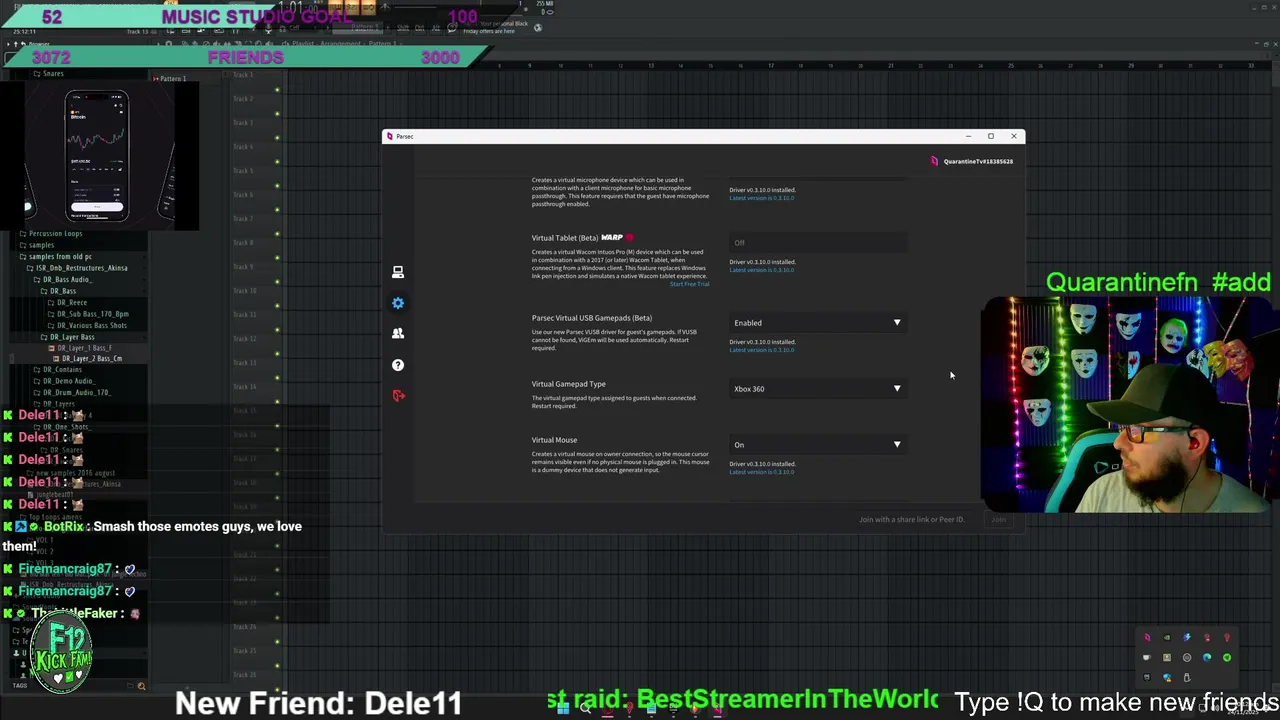Click Latest version link under USB Gamepads
Viewport: 1280px width, 720px height.
coord(762,350)
